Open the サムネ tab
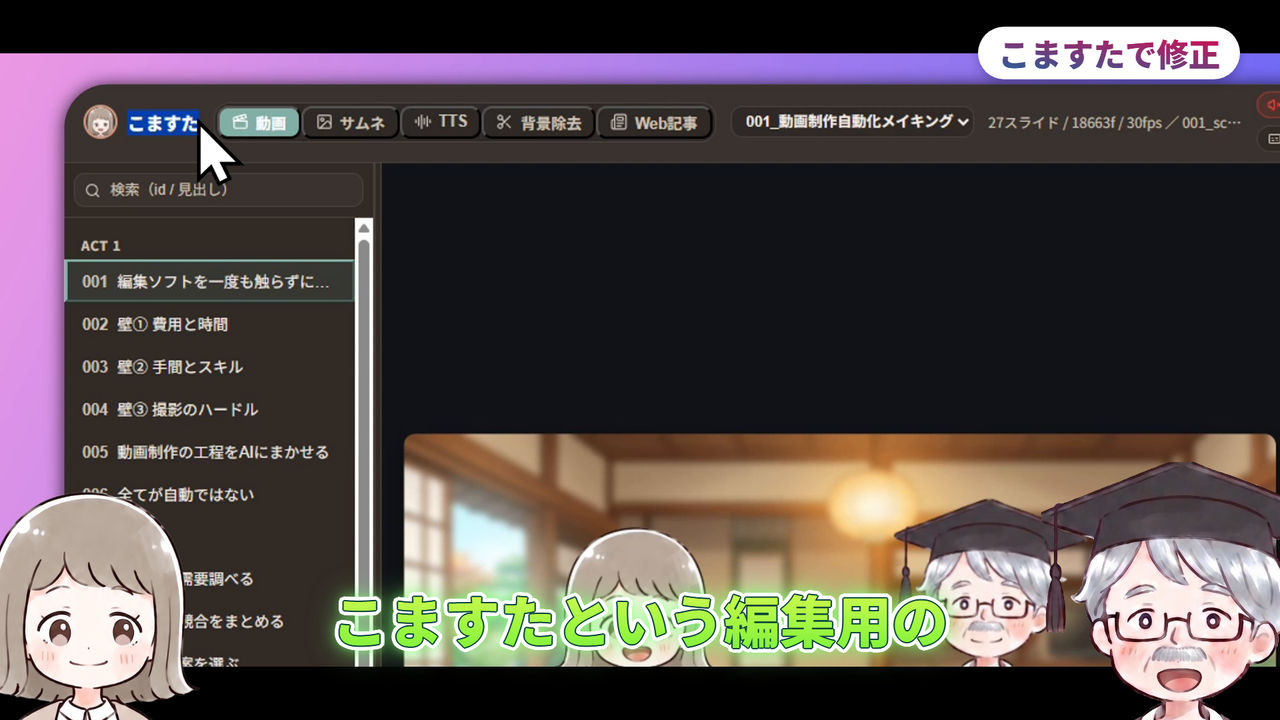This screenshot has width=1280, height=720. coord(351,123)
